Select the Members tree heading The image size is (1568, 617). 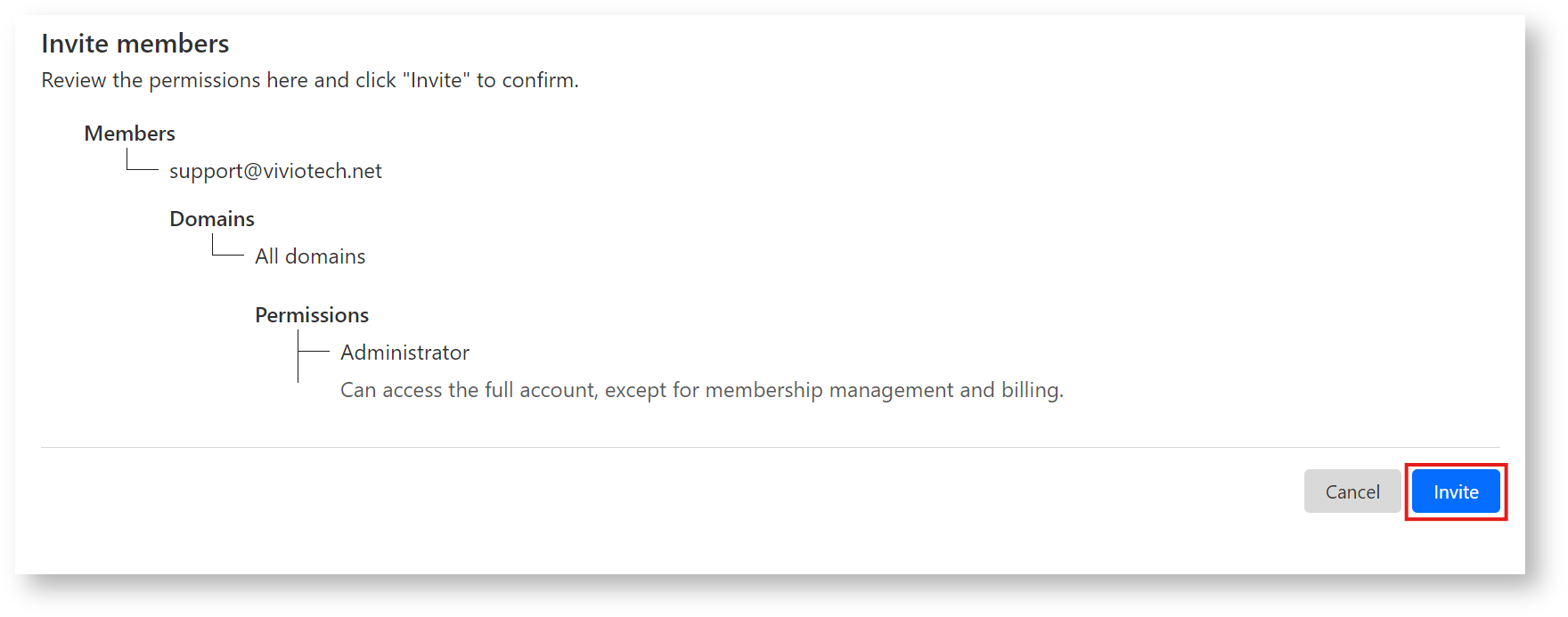[130, 134]
